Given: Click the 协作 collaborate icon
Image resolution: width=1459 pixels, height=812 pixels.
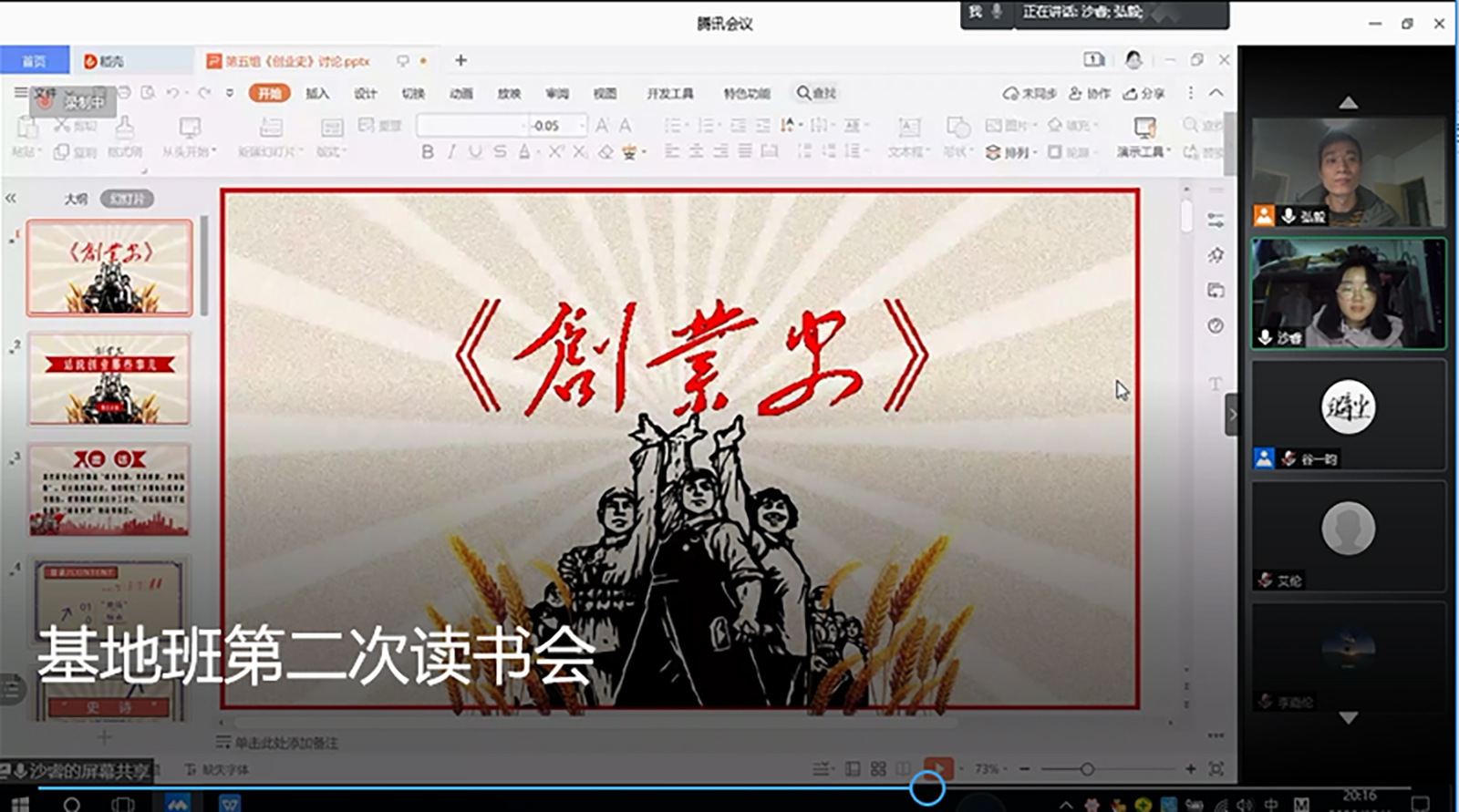Looking at the screenshot, I should pos(1090,93).
